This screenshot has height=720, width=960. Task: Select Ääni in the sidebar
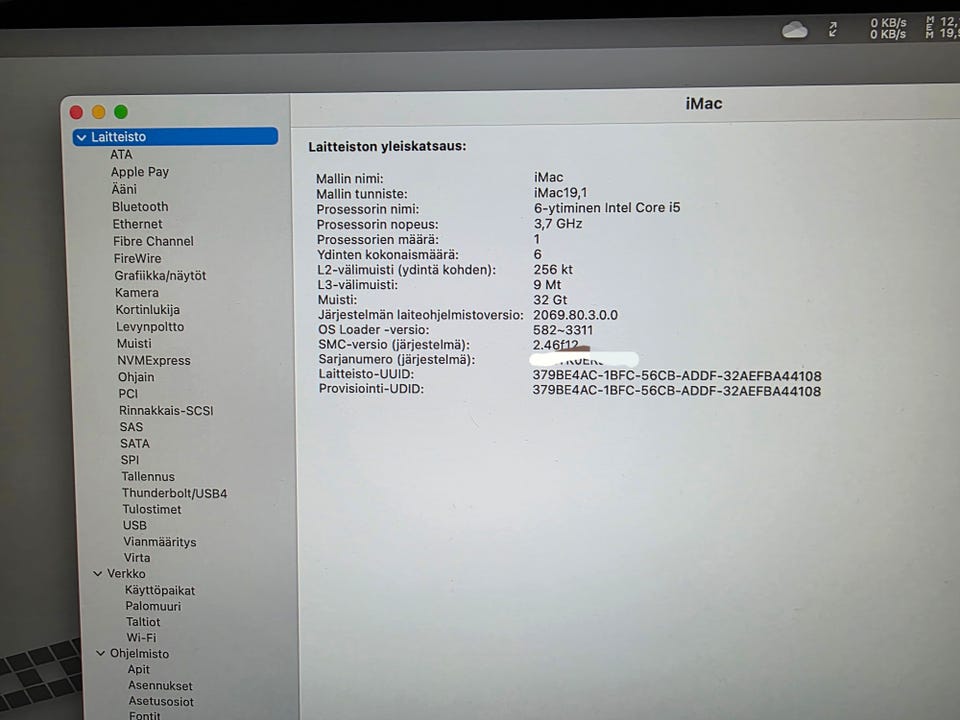(x=124, y=189)
